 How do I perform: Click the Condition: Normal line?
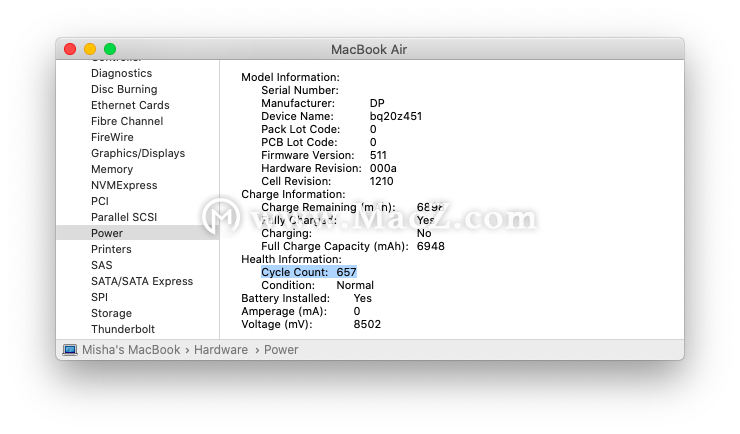pyautogui.click(x=317, y=285)
